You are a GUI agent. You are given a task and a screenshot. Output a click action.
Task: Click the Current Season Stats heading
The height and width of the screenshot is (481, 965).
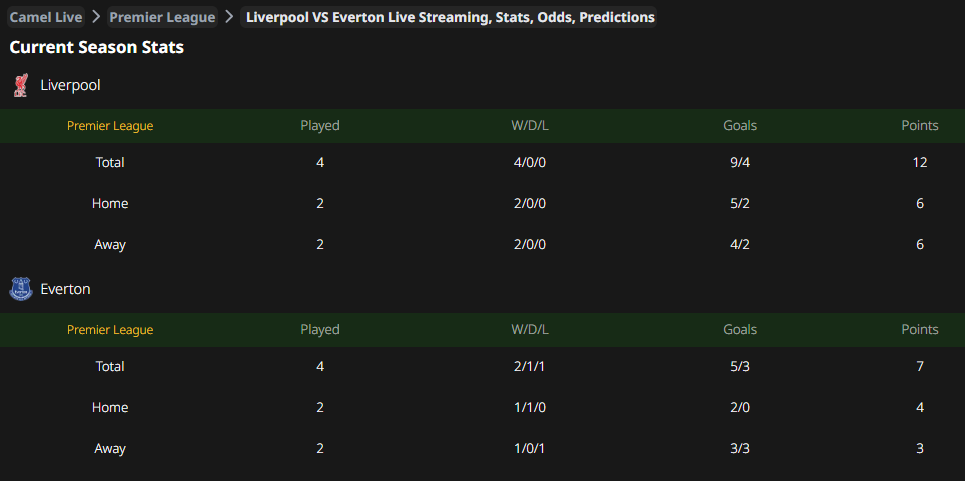pos(97,47)
